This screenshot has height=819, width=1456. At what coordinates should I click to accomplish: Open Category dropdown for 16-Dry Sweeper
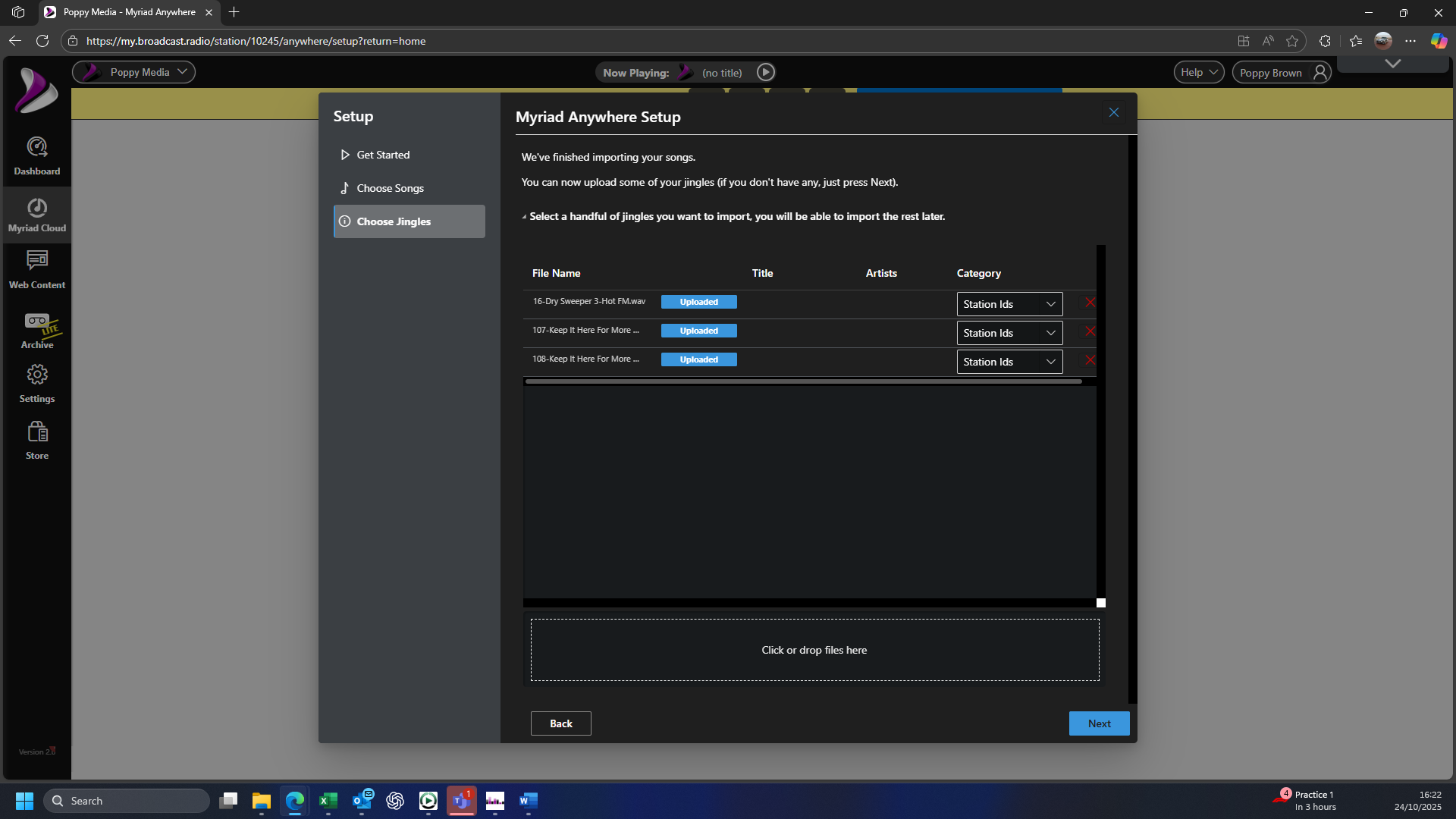pyautogui.click(x=1009, y=304)
